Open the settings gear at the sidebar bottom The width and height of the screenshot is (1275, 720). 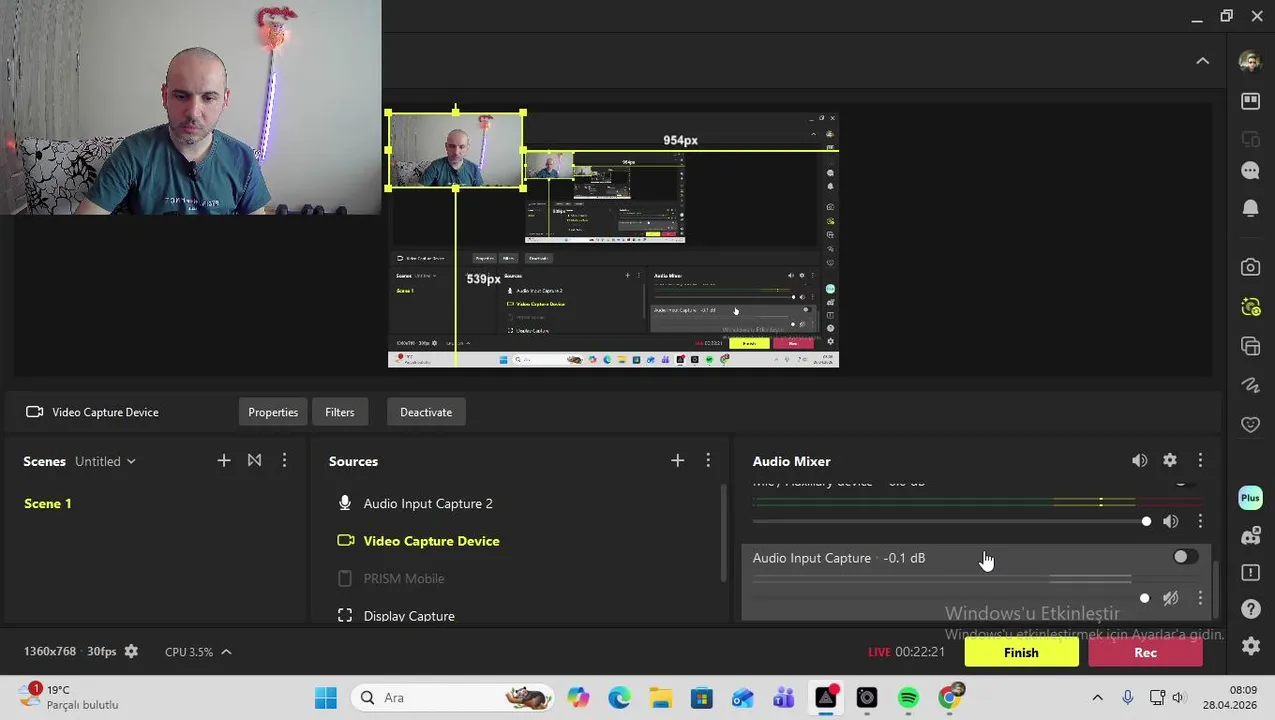(x=1250, y=646)
